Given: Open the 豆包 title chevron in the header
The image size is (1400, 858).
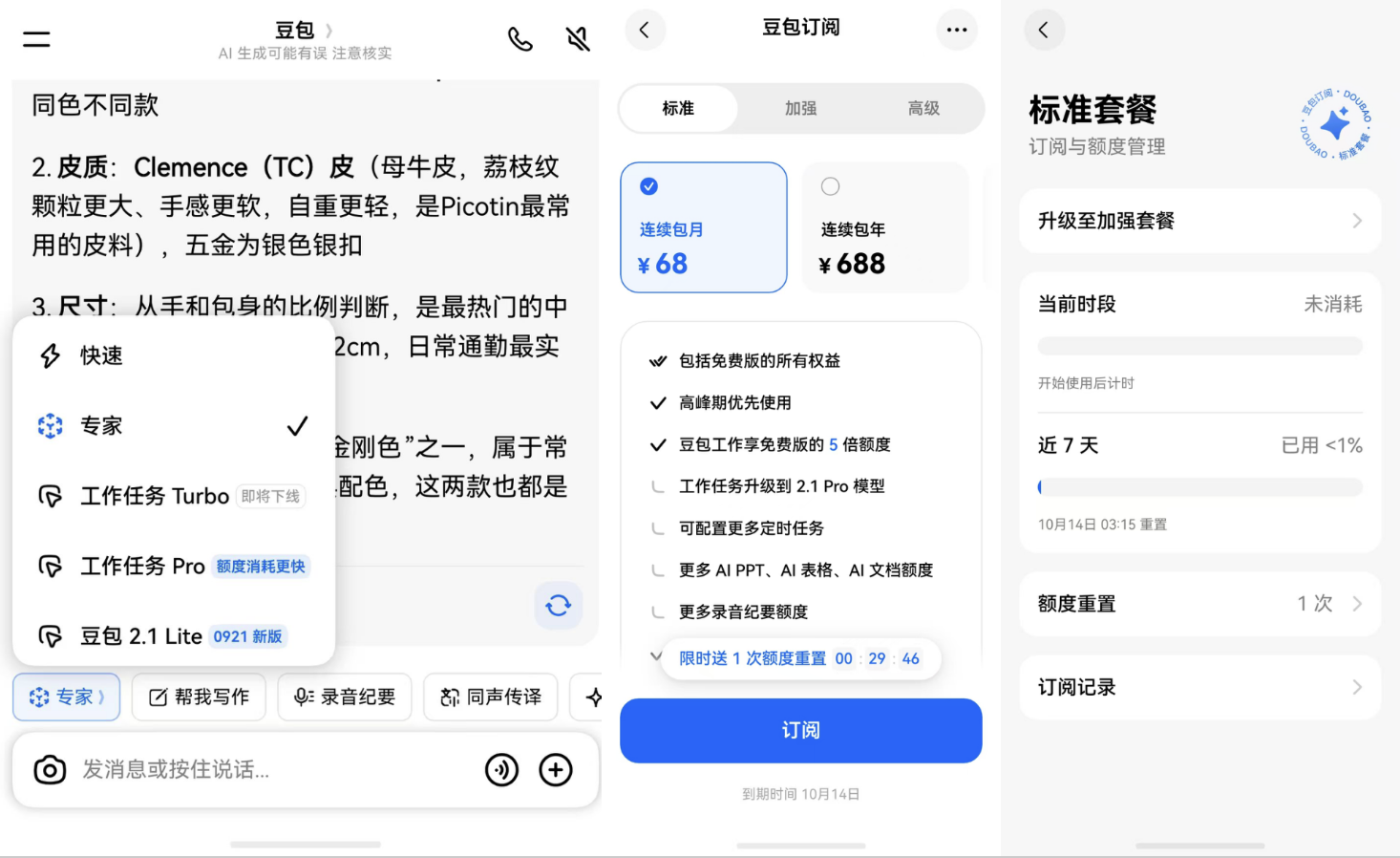Looking at the screenshot, I should (x=329, y=31).
